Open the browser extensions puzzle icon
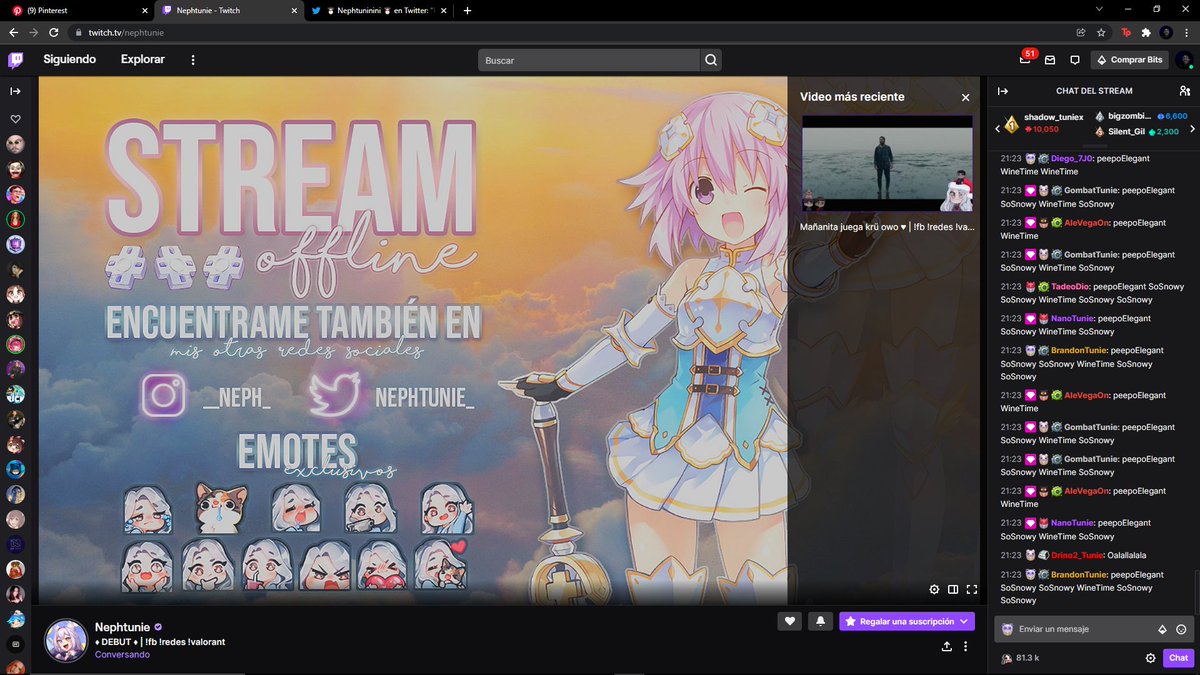This screenshot has height=675, width=1200. (x=1146, y=32)
